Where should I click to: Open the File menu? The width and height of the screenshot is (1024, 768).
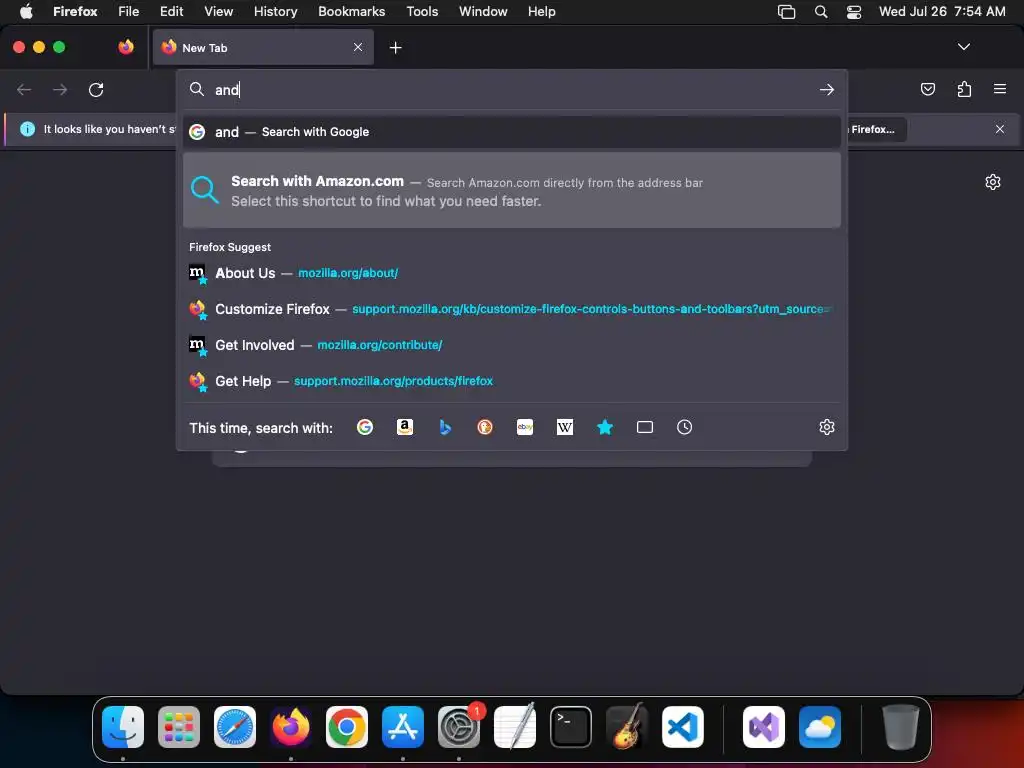click(x=129, y=11)
